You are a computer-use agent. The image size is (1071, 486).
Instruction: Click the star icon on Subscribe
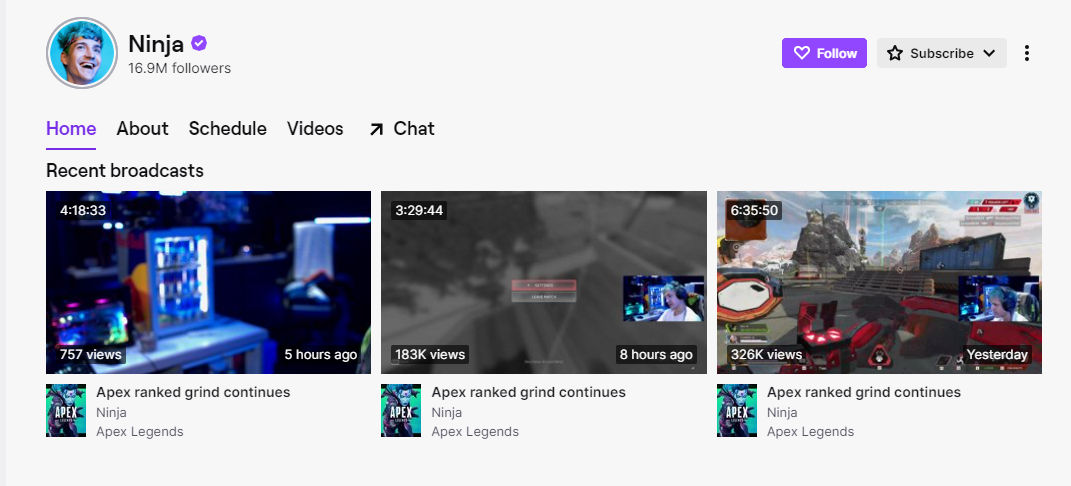point(895,53)
